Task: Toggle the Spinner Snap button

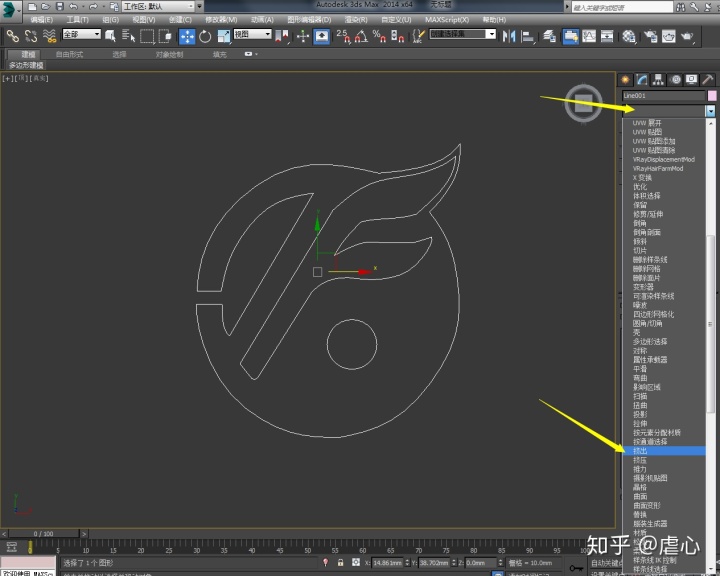Action: point(397,36)
